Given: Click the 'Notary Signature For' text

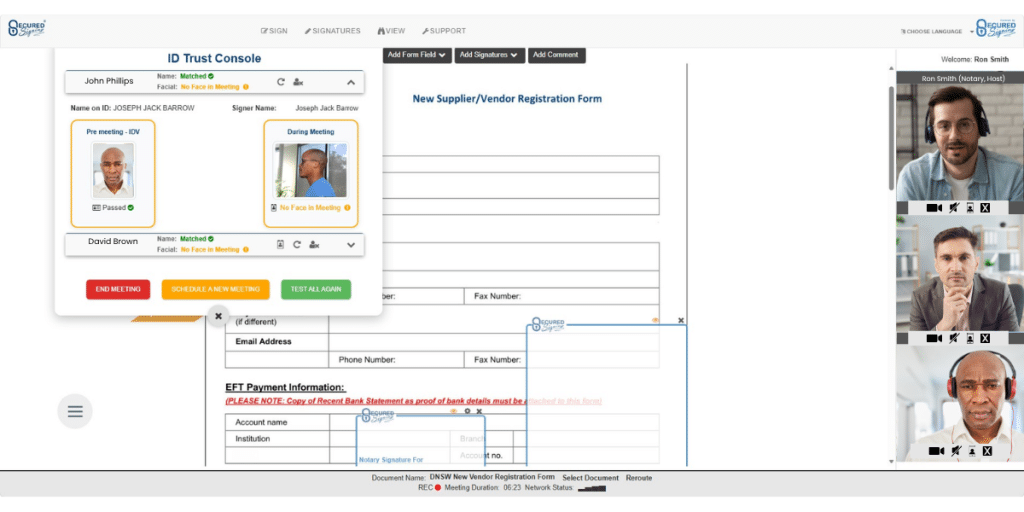Looking at the screenshot, I should tap(391, 460).
